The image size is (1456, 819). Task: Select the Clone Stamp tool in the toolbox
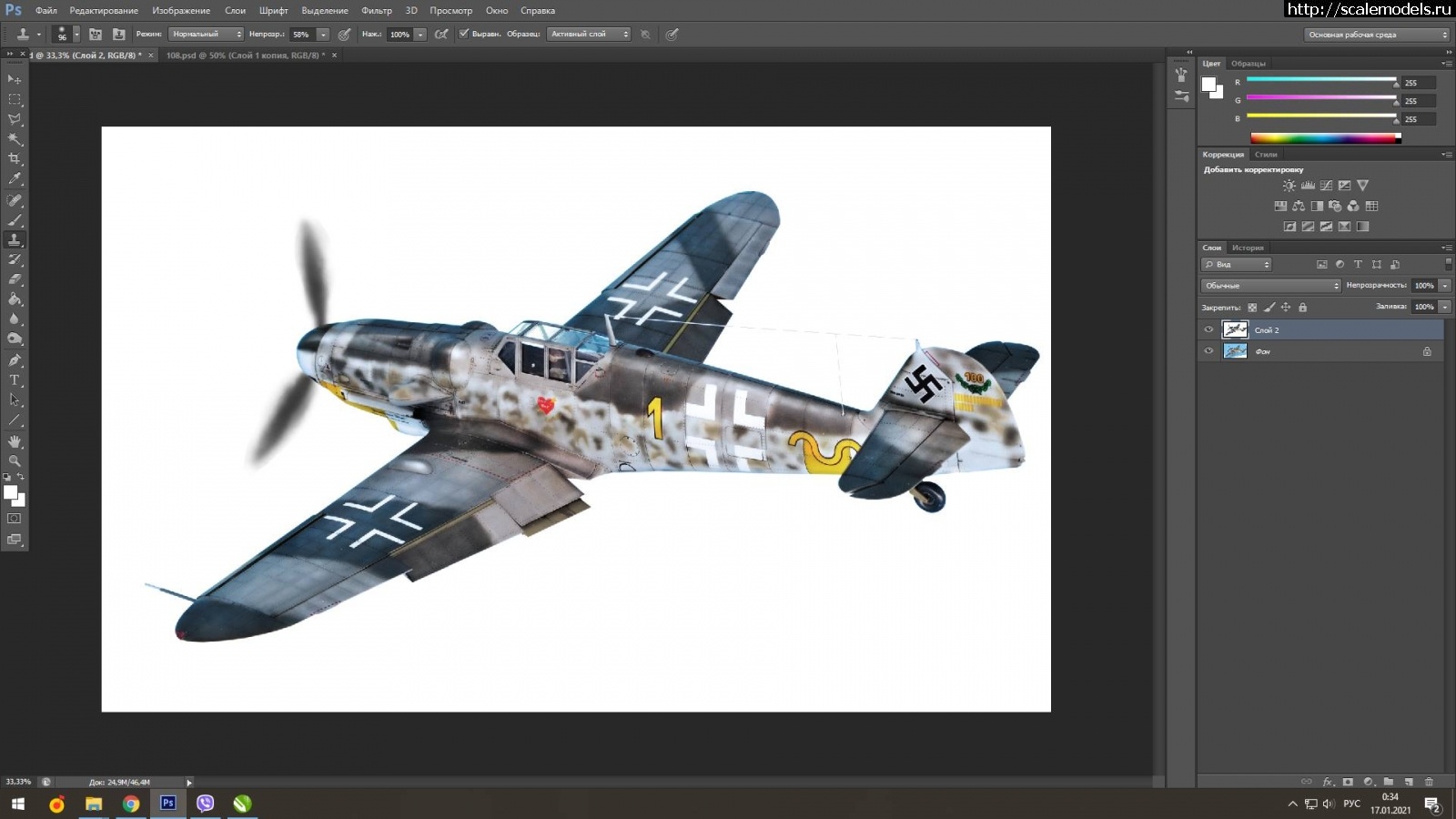click(15, 240)
